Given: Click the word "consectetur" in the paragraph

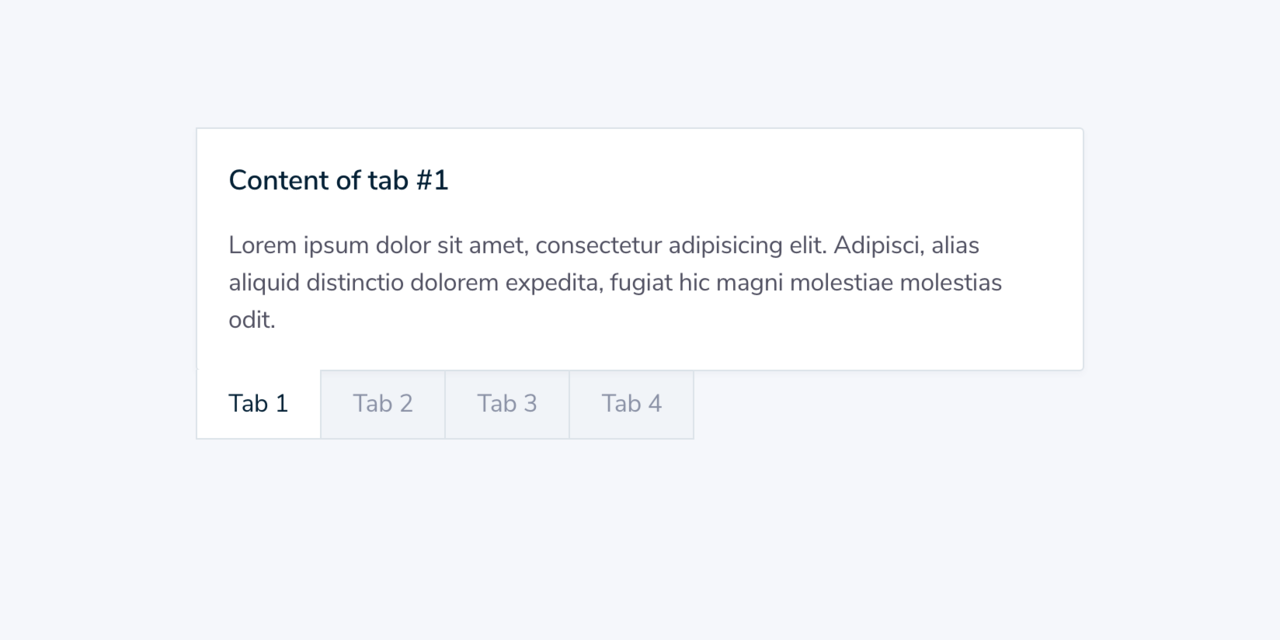Looking at the screenshot, I should tap(598, 246).
